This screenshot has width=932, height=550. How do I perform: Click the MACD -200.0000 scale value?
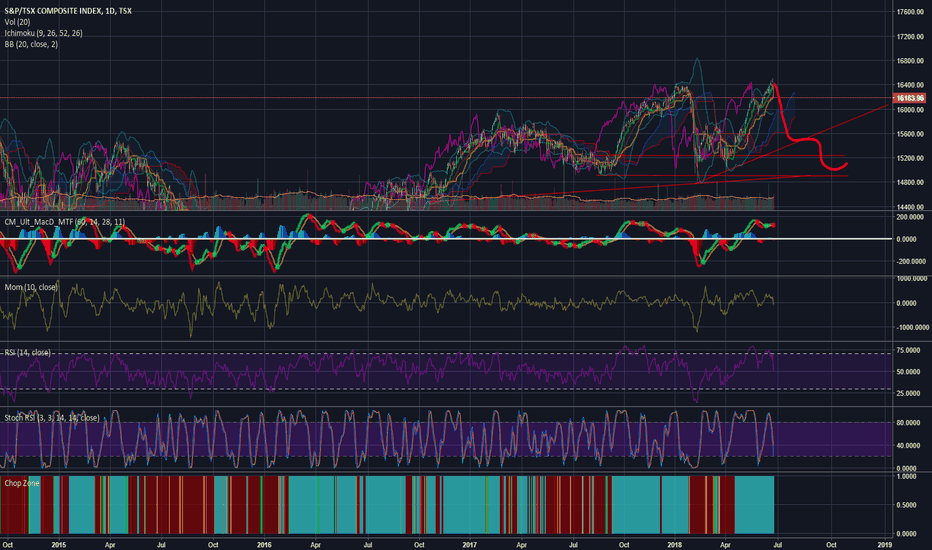tap(911, 262)
